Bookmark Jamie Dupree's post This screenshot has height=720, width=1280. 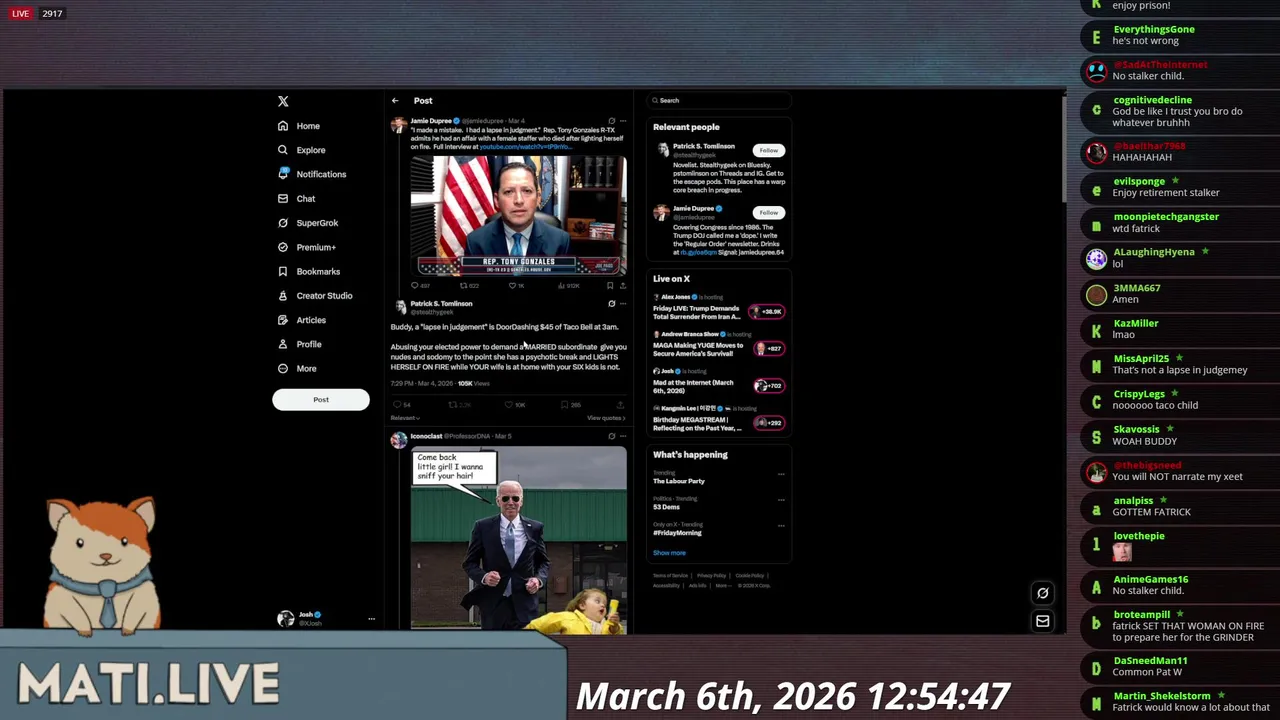point(609,286)
